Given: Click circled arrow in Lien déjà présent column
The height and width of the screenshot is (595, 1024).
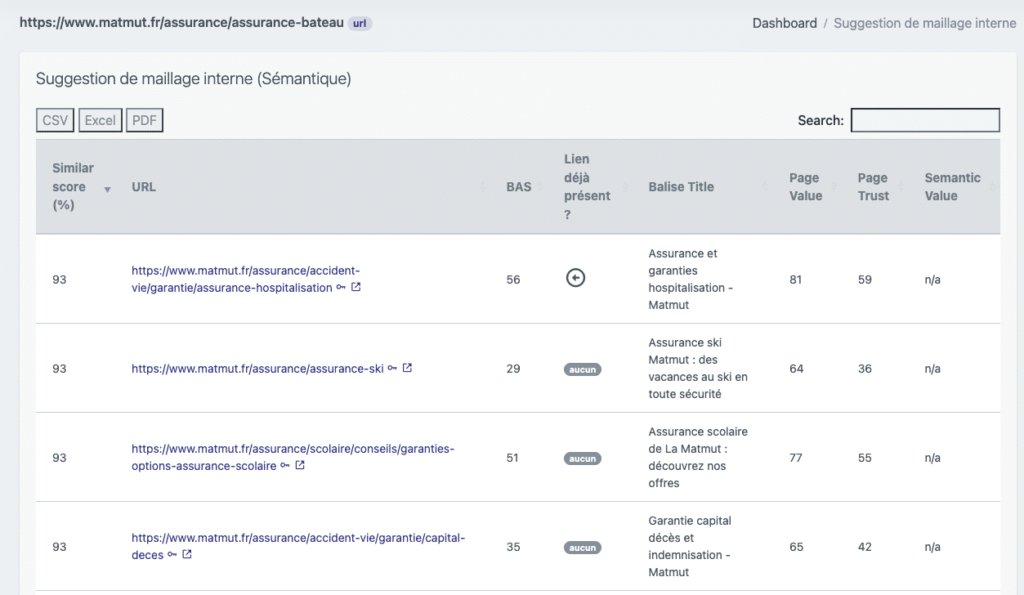Looking at the screenshot, I should 575,277.
